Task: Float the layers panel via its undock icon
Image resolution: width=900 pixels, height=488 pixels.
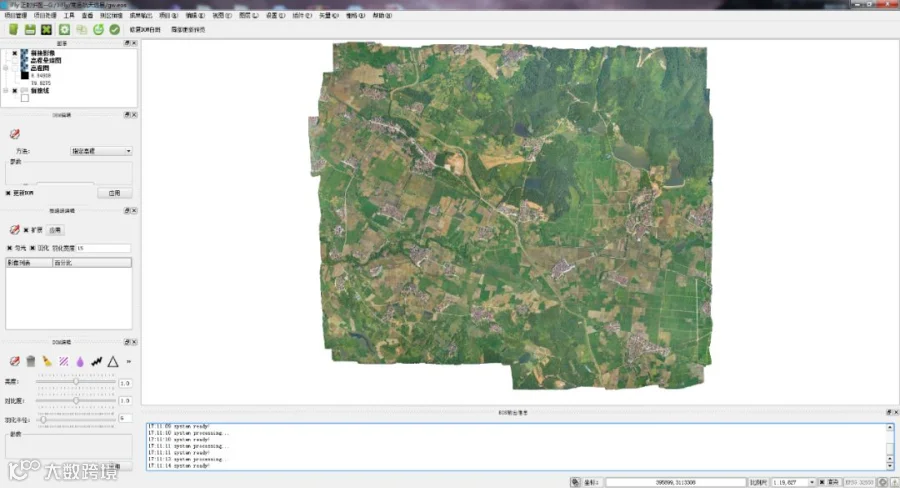Action: 127,43
